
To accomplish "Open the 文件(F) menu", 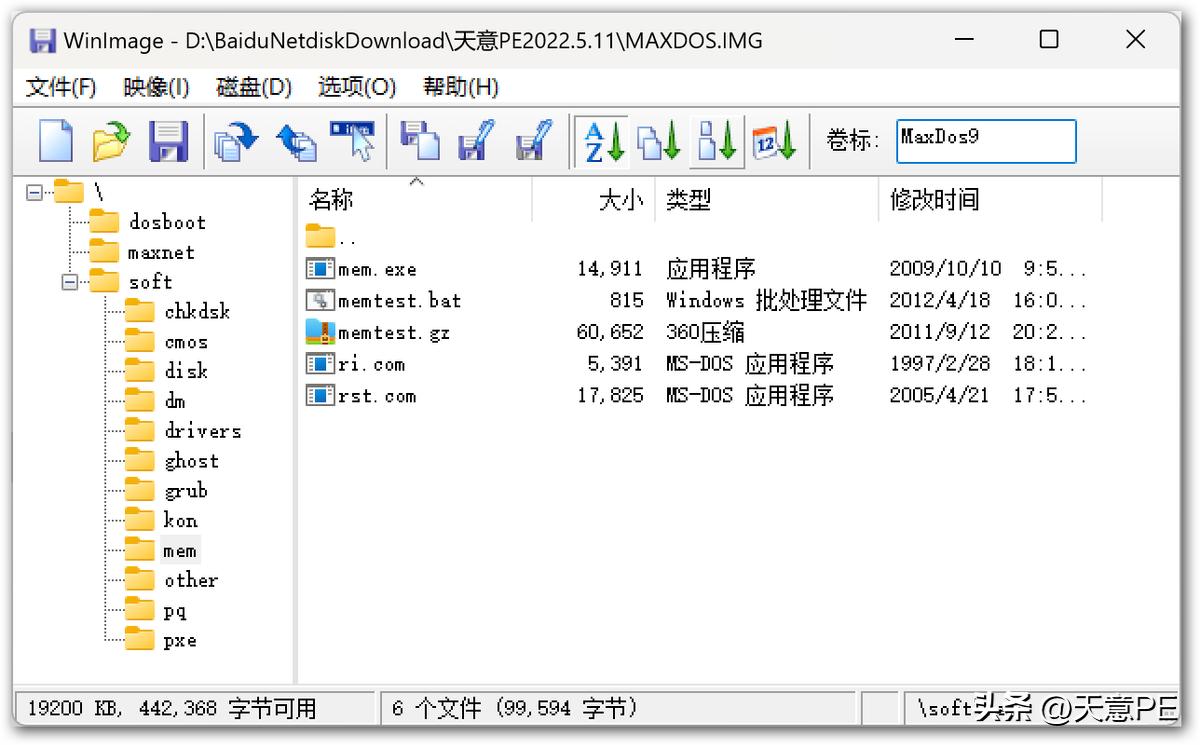I will [61, 87].
